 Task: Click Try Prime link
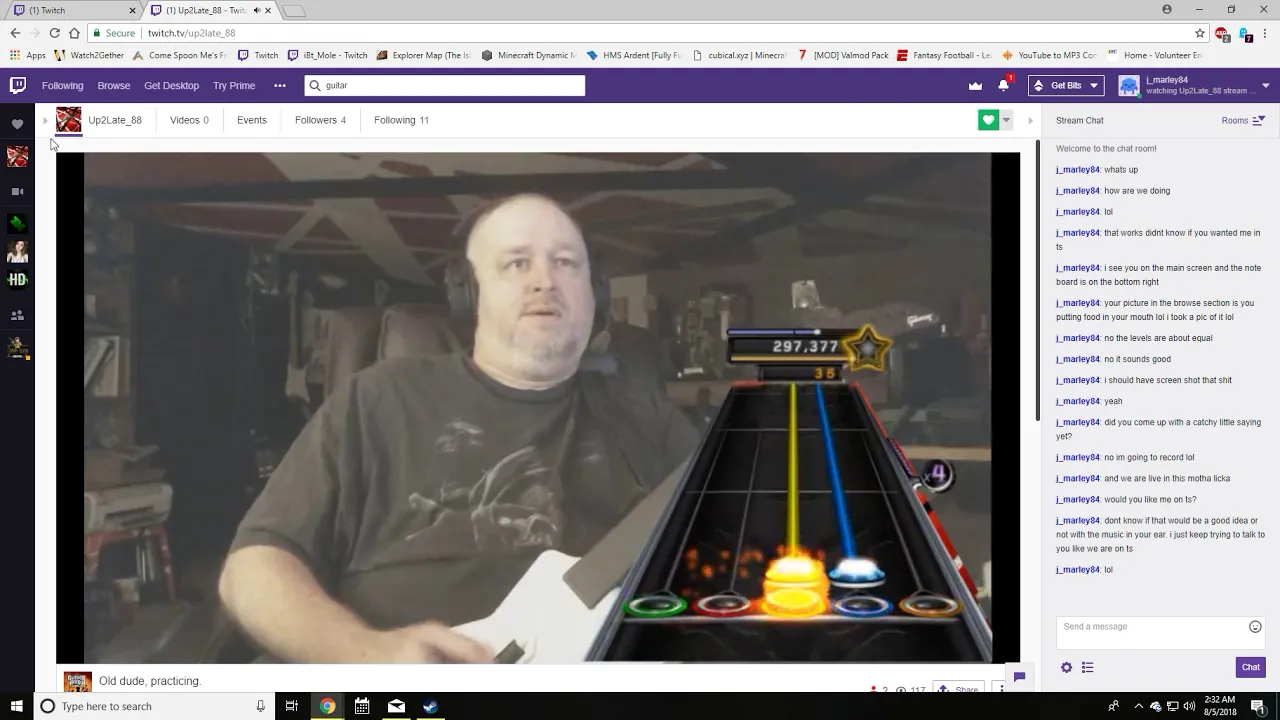pyautogui.click(x=234, y=86)
